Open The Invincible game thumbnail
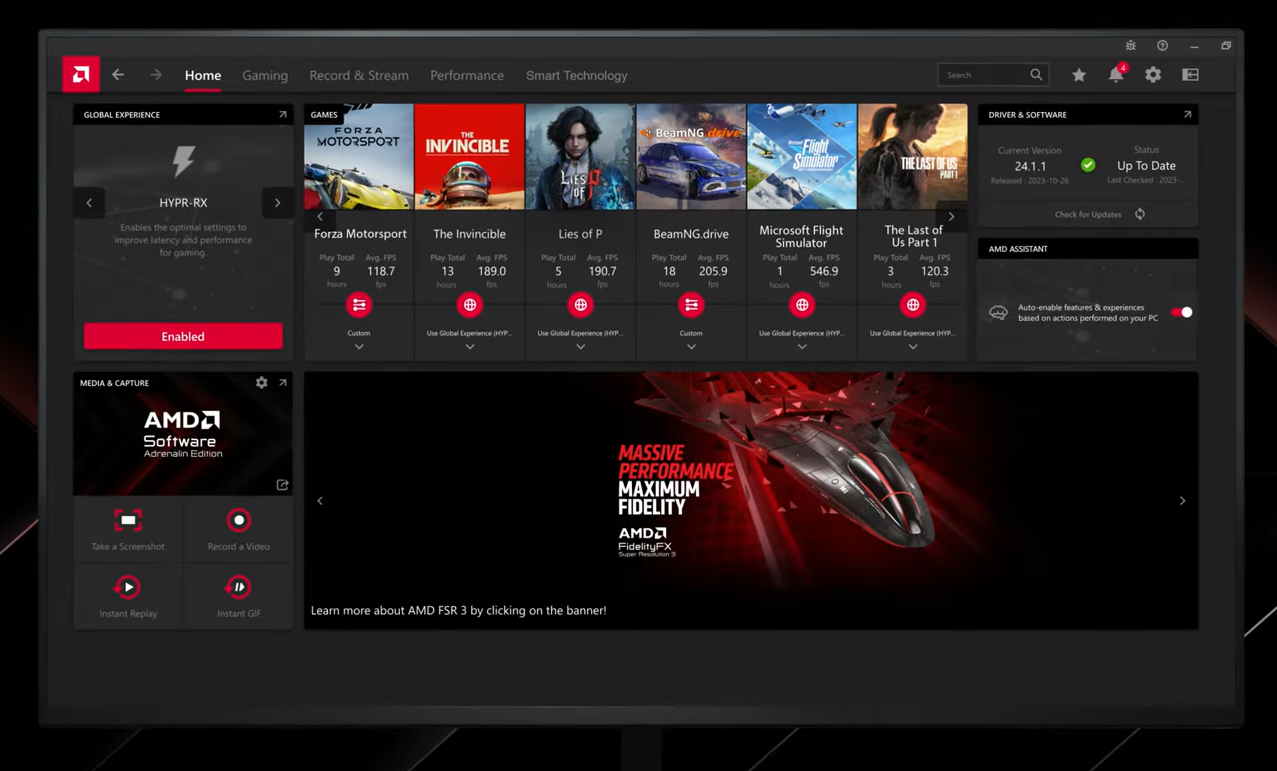 [469, 157]
